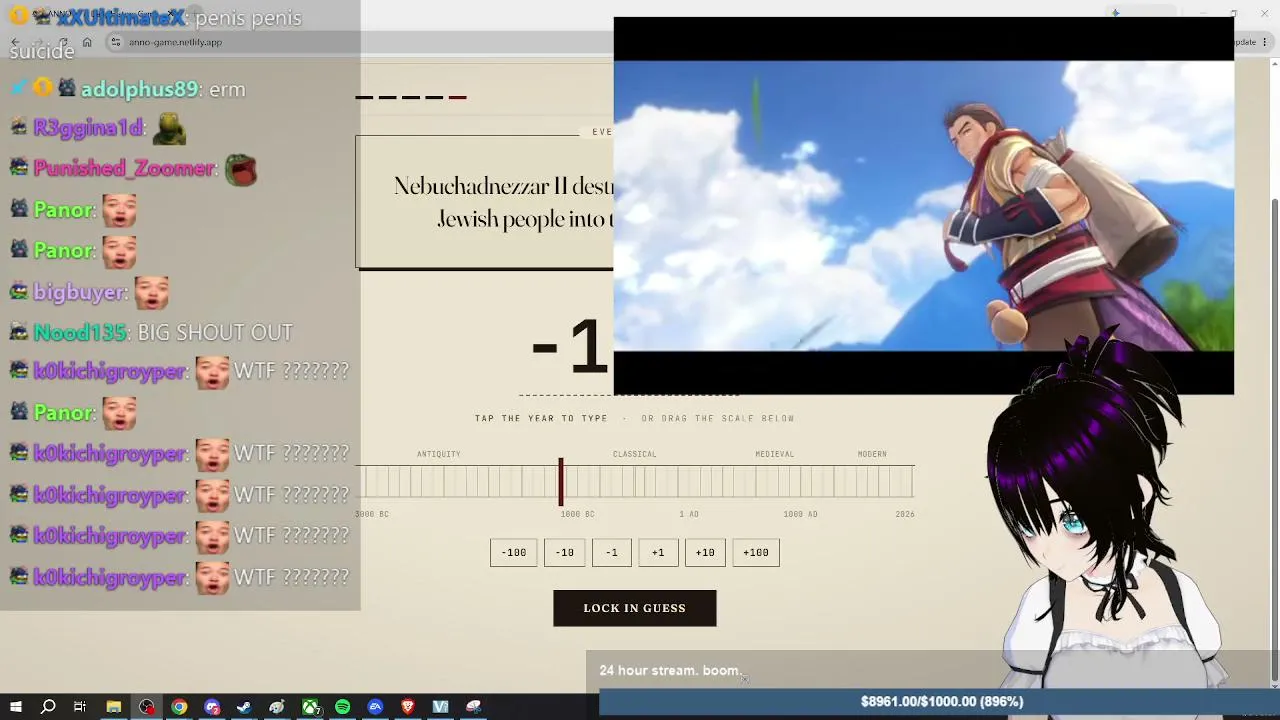Click the Nebuchadnezzar II event card text

tap(503, 203)
